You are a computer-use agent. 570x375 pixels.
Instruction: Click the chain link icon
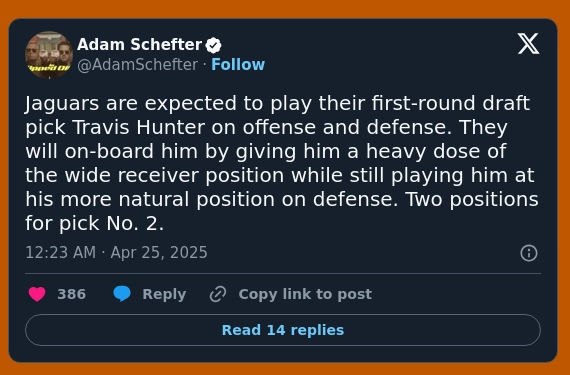pyautogui.click(x=218, y=294)
